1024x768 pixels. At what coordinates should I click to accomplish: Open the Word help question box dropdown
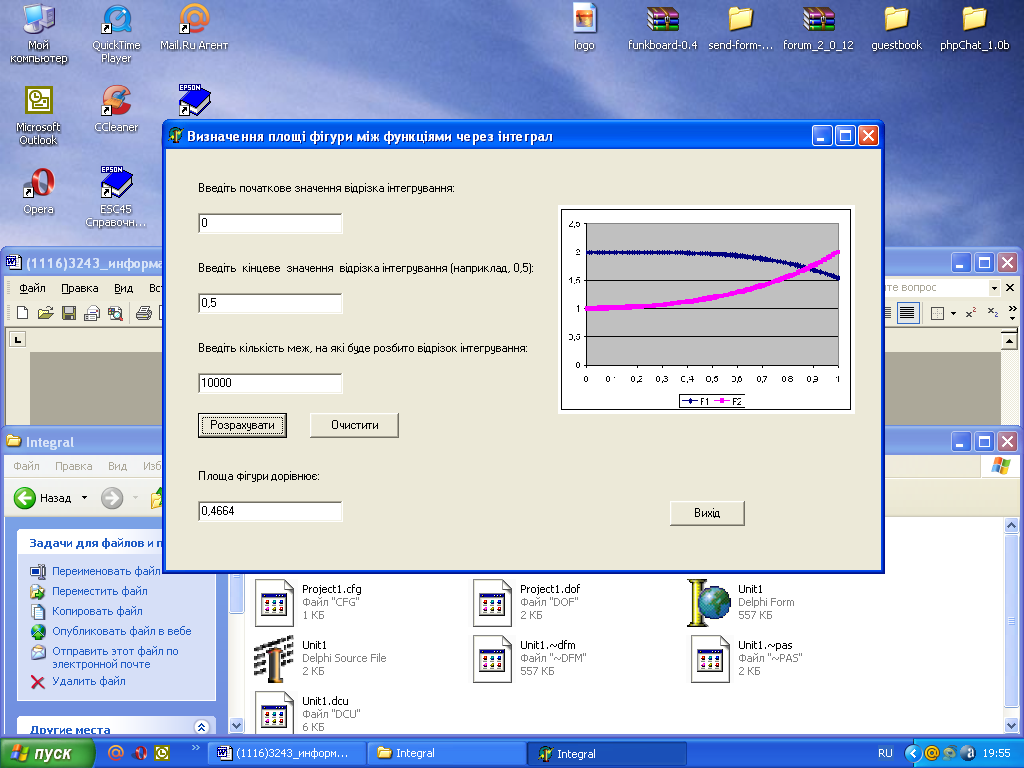click(x=994, y=288)
